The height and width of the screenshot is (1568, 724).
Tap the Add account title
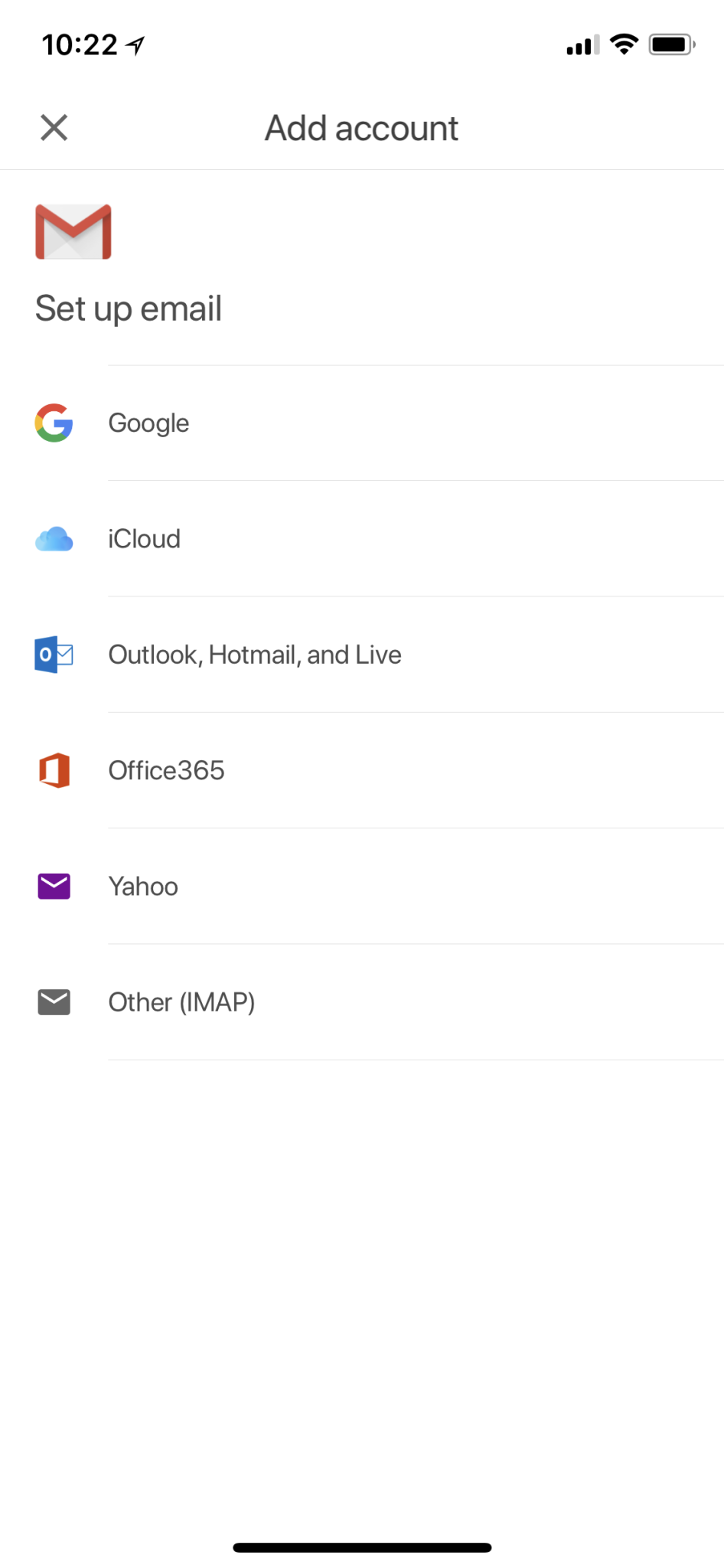pos(362,128)
